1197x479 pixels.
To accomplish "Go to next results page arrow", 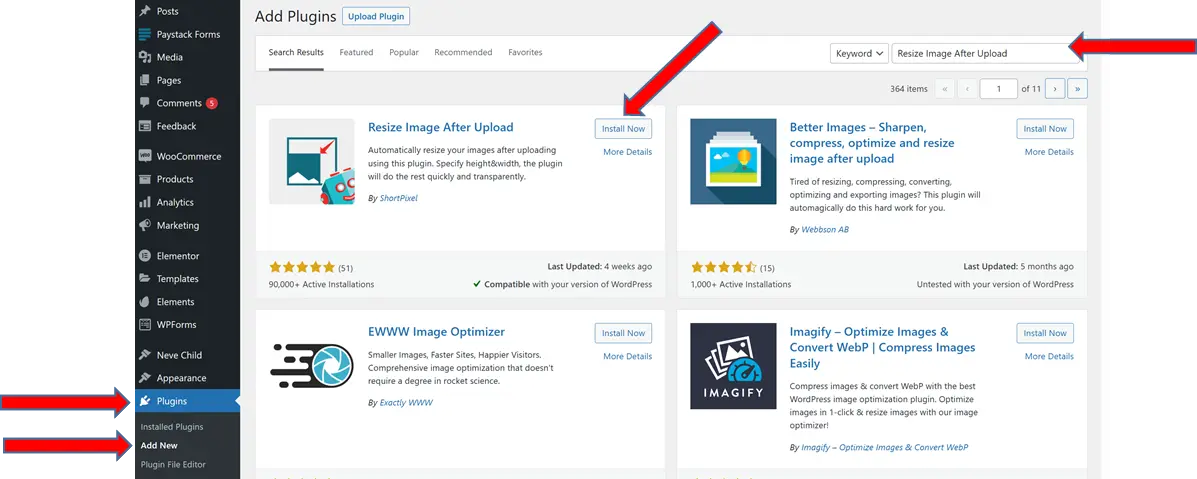I will [1055, 89].
